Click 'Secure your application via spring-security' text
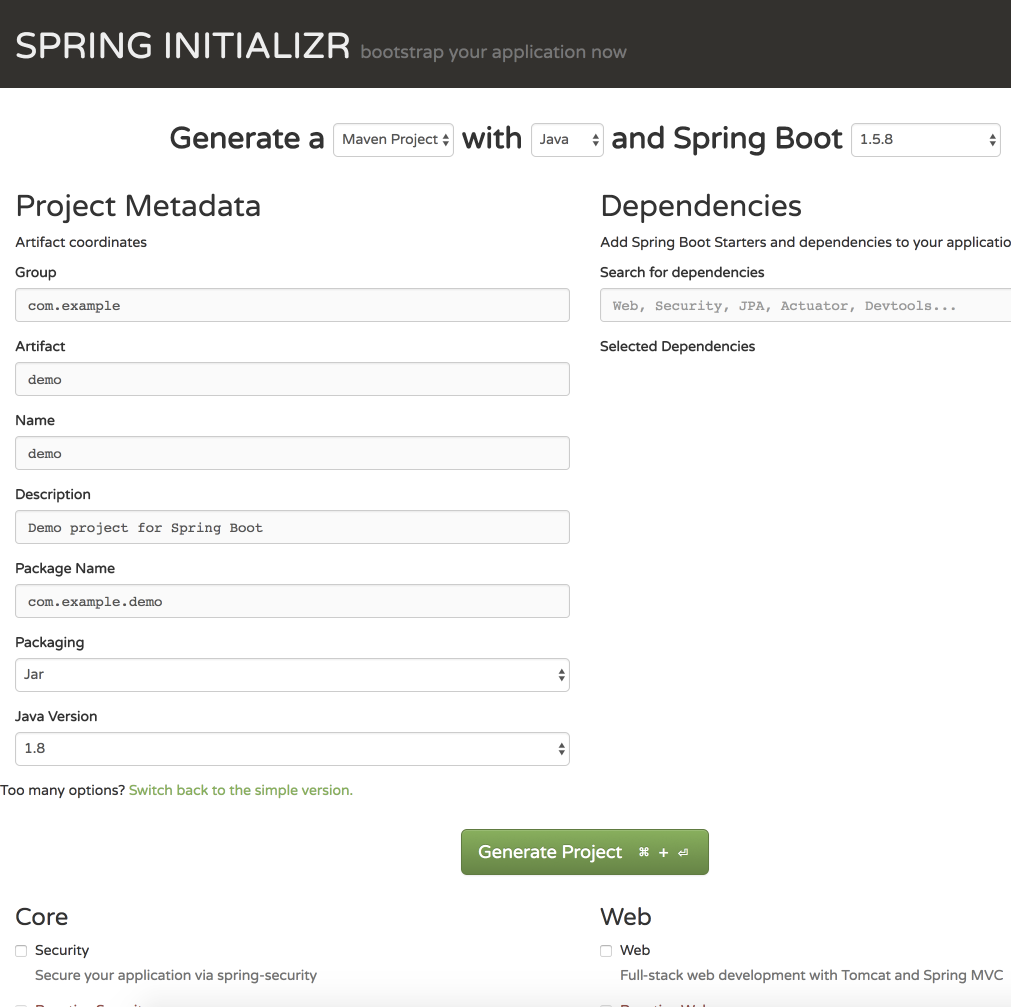This screenshot has width=1011, height=1007. click(176, 975)
